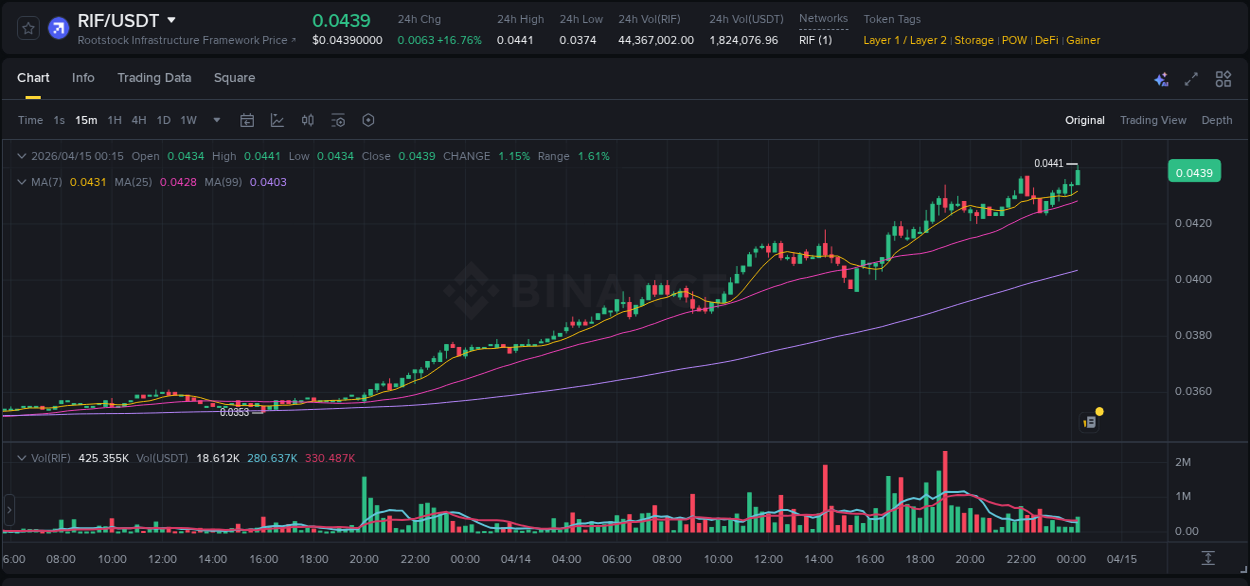Screen dimensions: 1250x586
Task: Reset chart scale icon at bottom right
Action: click(x=1208, y=557)
